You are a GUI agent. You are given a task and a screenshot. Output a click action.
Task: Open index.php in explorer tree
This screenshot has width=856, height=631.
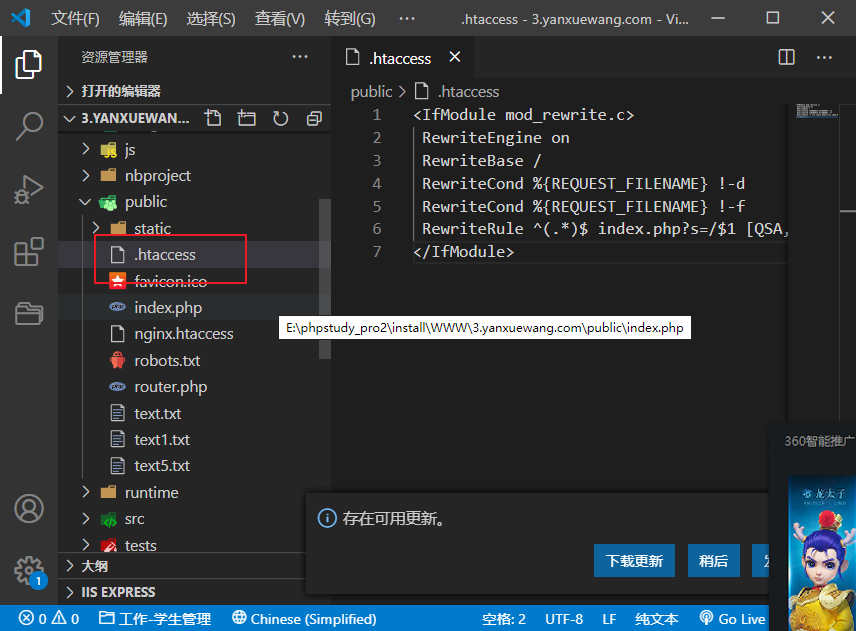pos(194,307)
